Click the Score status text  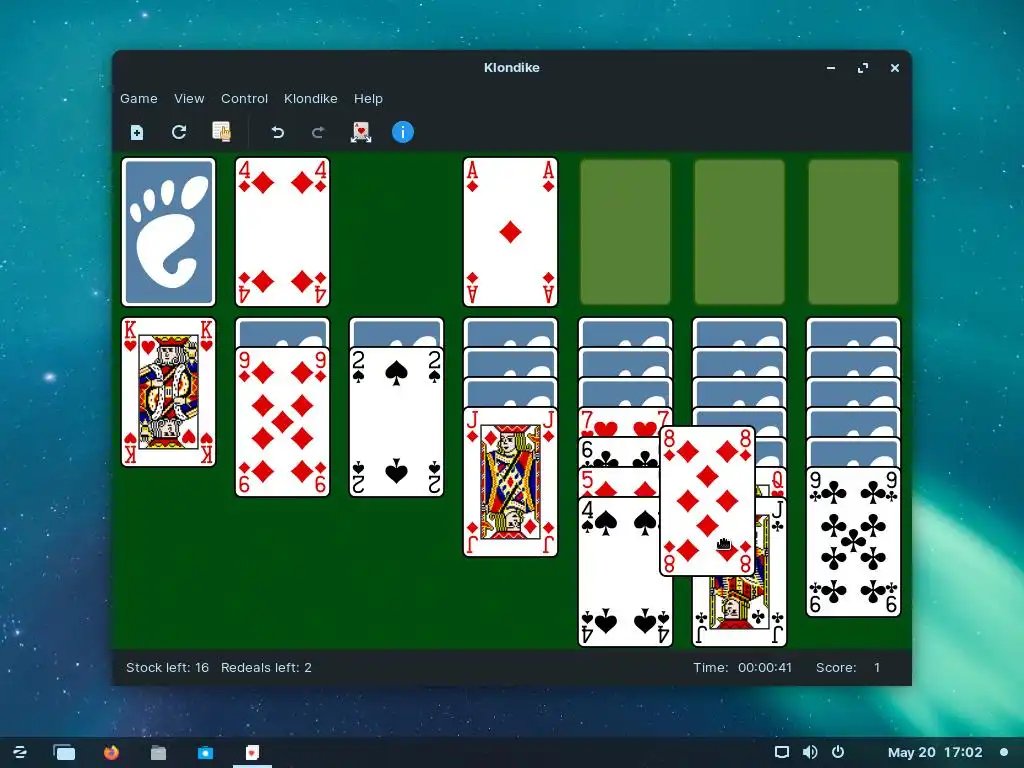(x=848, y=667)
